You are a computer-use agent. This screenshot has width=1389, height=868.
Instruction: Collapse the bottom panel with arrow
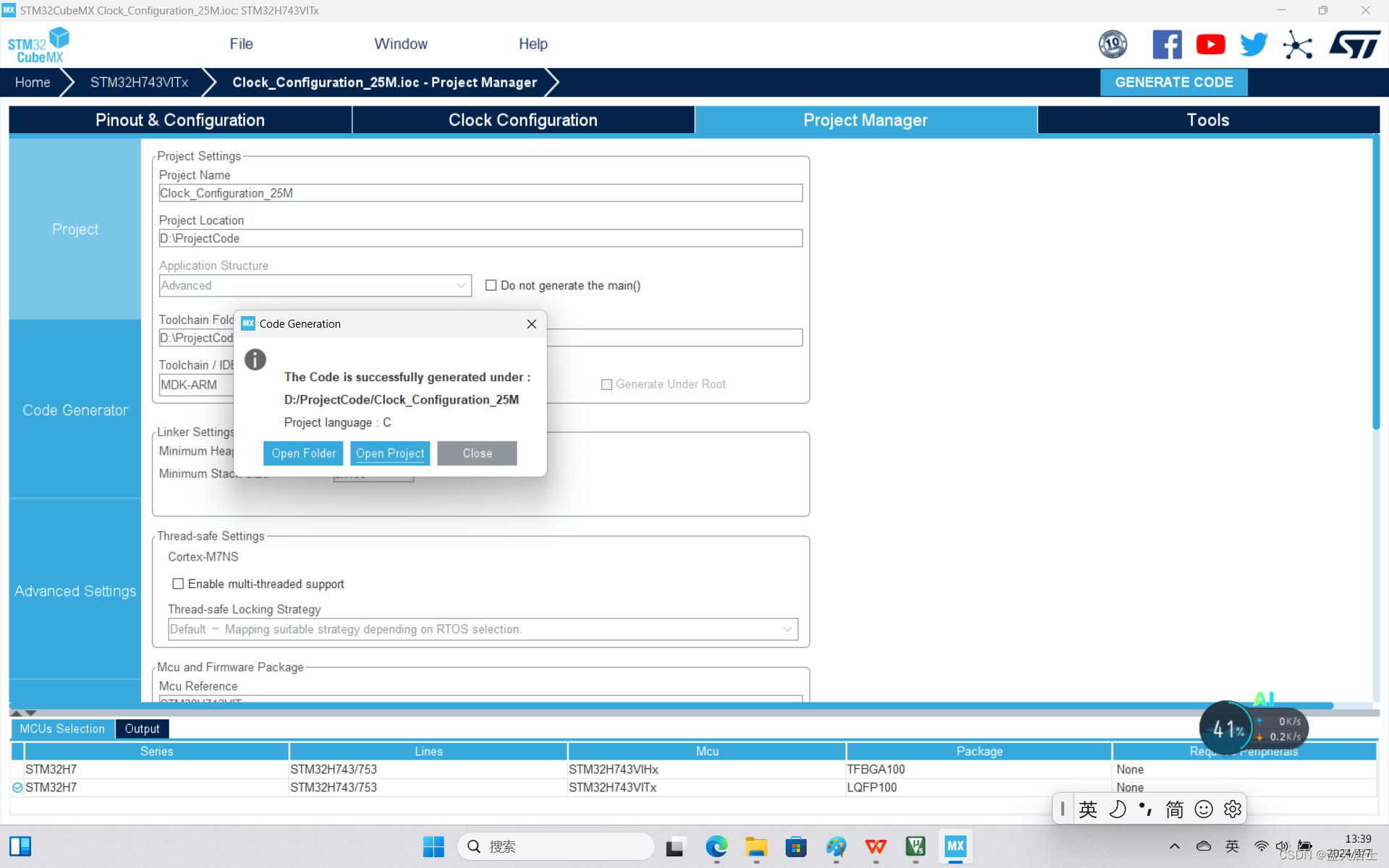pos(30,713)
